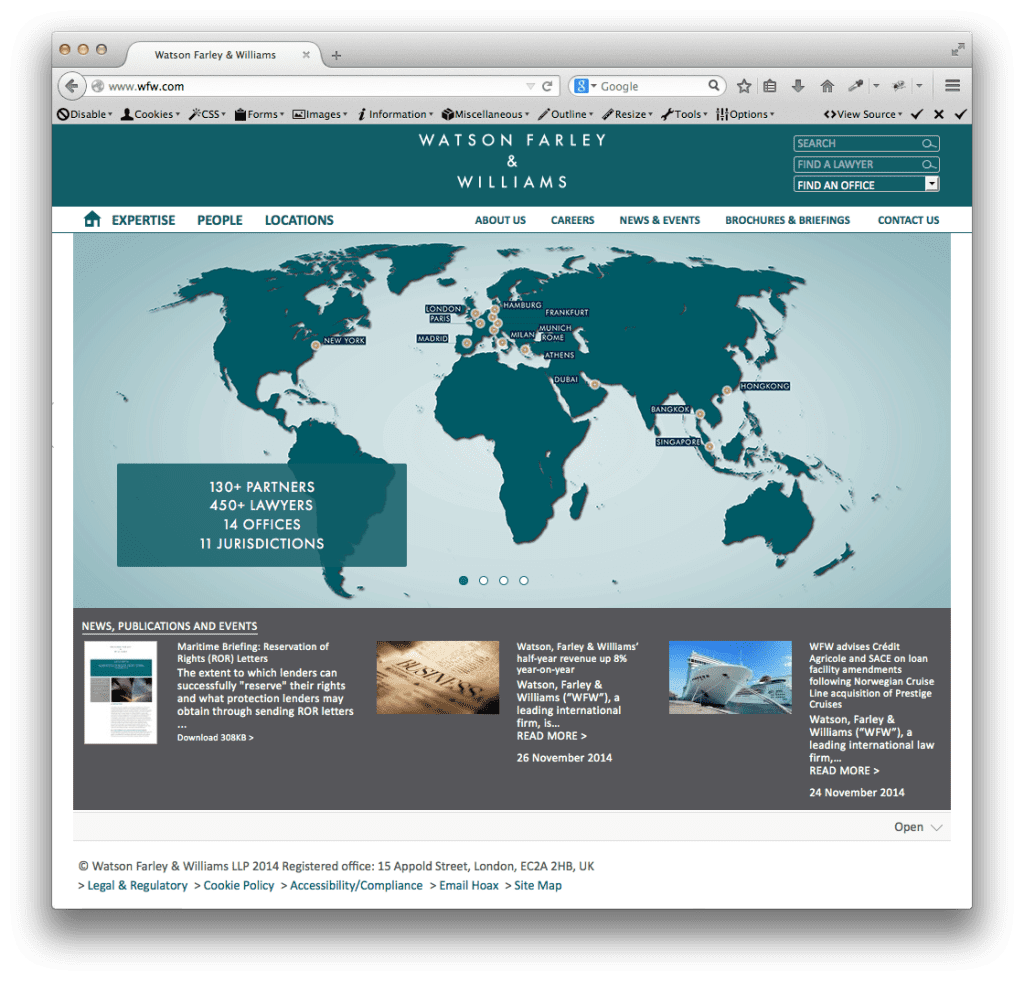The width and height of the screenshot is (1024, 981).
Task: Open the downloads arrow icon
Action: pos(798,86)
